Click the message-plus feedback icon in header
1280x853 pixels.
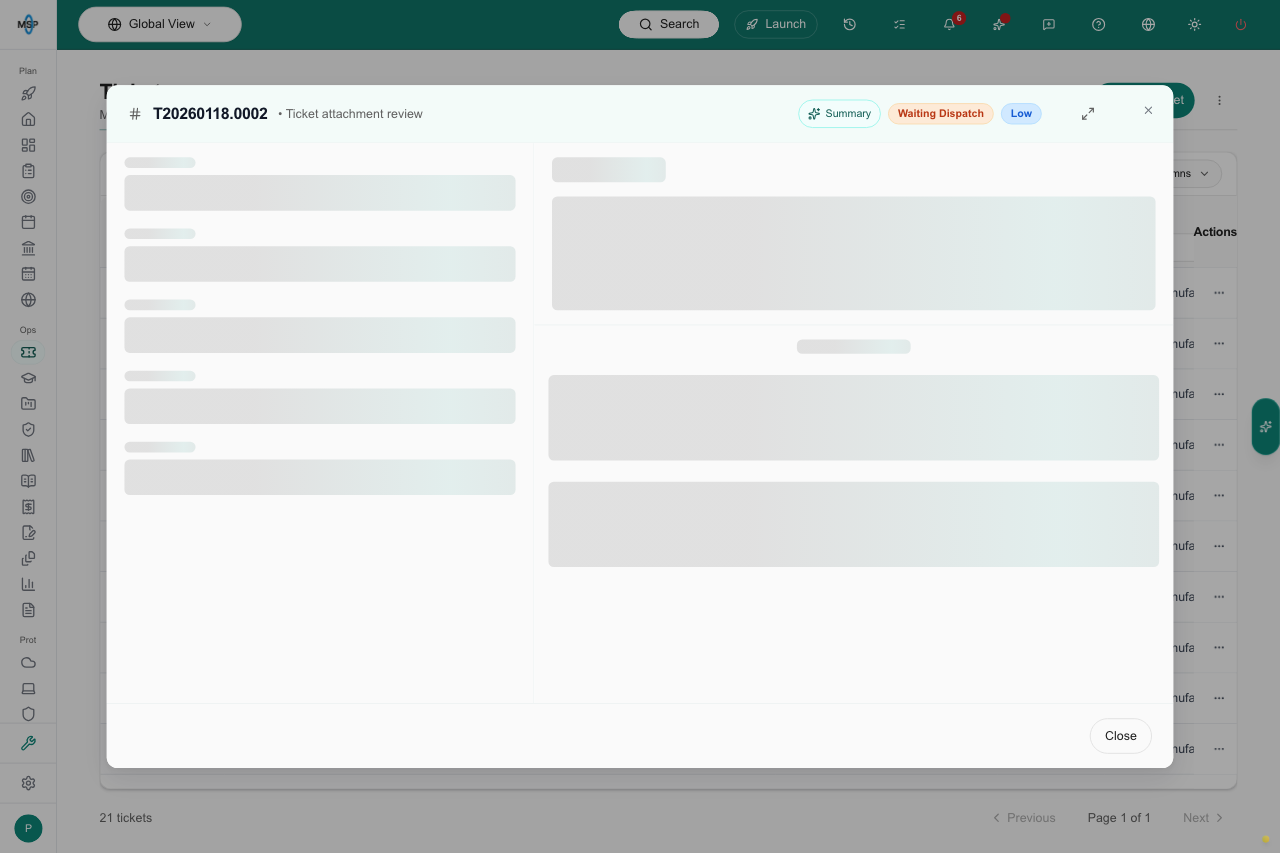[x=1049, y=24]
